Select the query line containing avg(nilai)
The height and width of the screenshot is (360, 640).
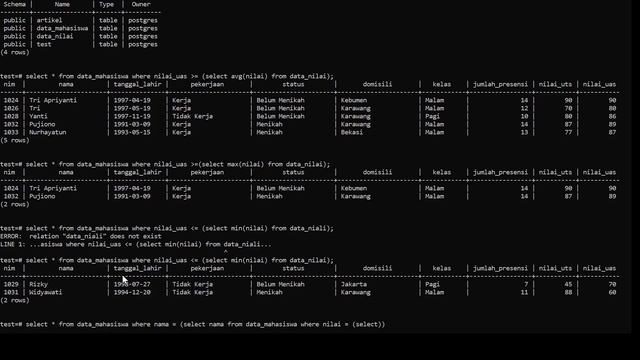[167, 76]
